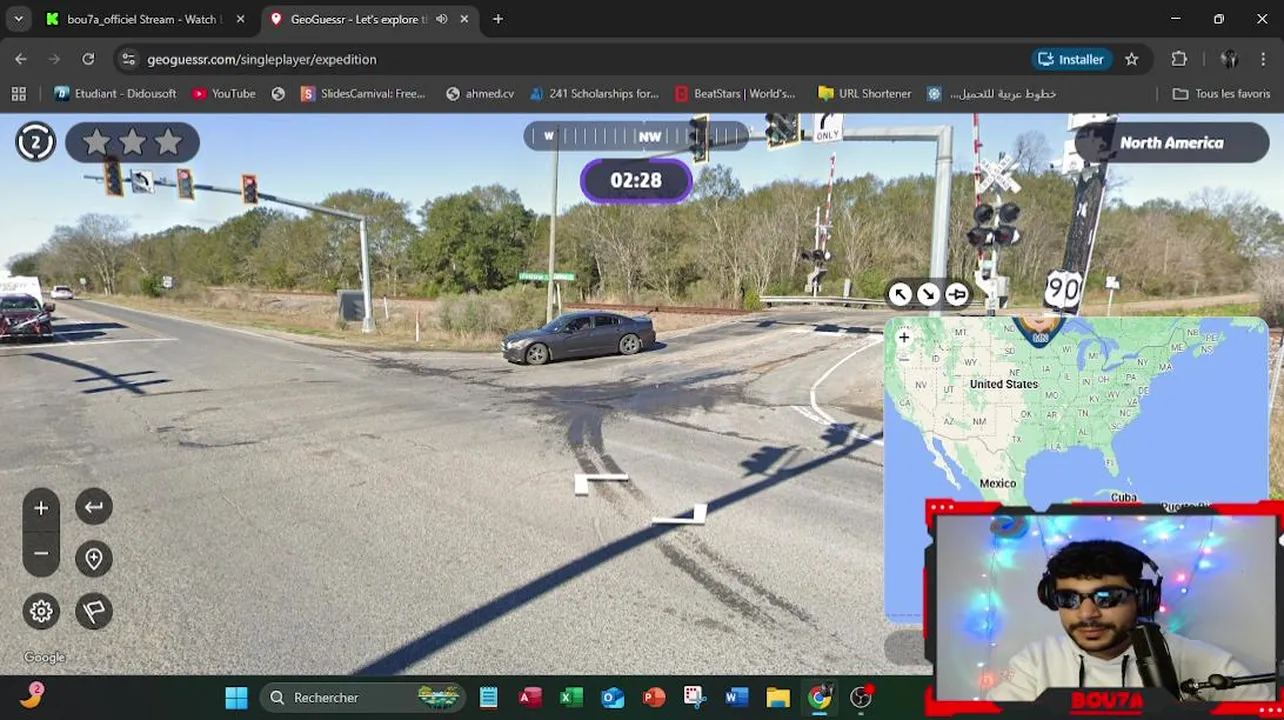Screen dimensions: 1284x720
Task: Undo last move with the back arrow
Action: 94,507
